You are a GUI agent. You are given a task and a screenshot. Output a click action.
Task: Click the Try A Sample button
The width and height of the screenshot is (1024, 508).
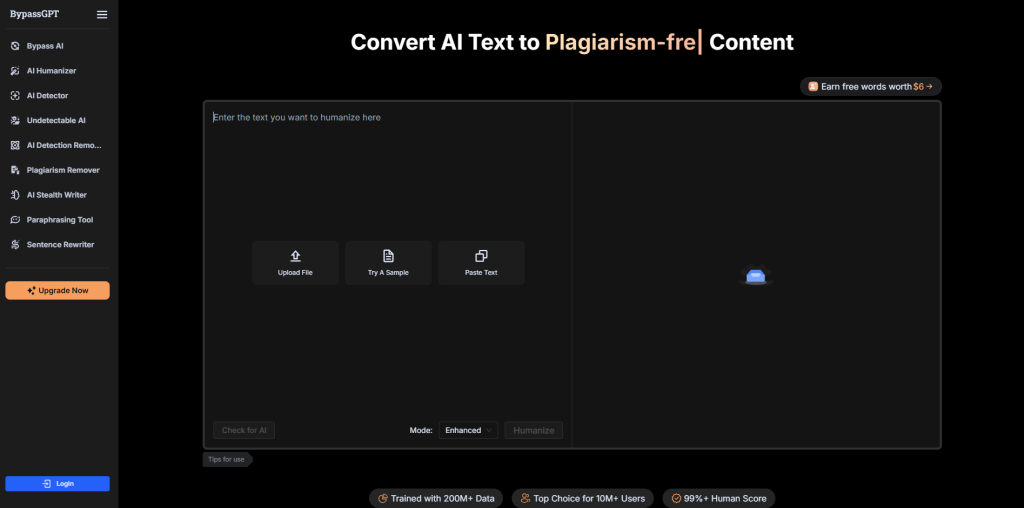click(x=389, y=262)
